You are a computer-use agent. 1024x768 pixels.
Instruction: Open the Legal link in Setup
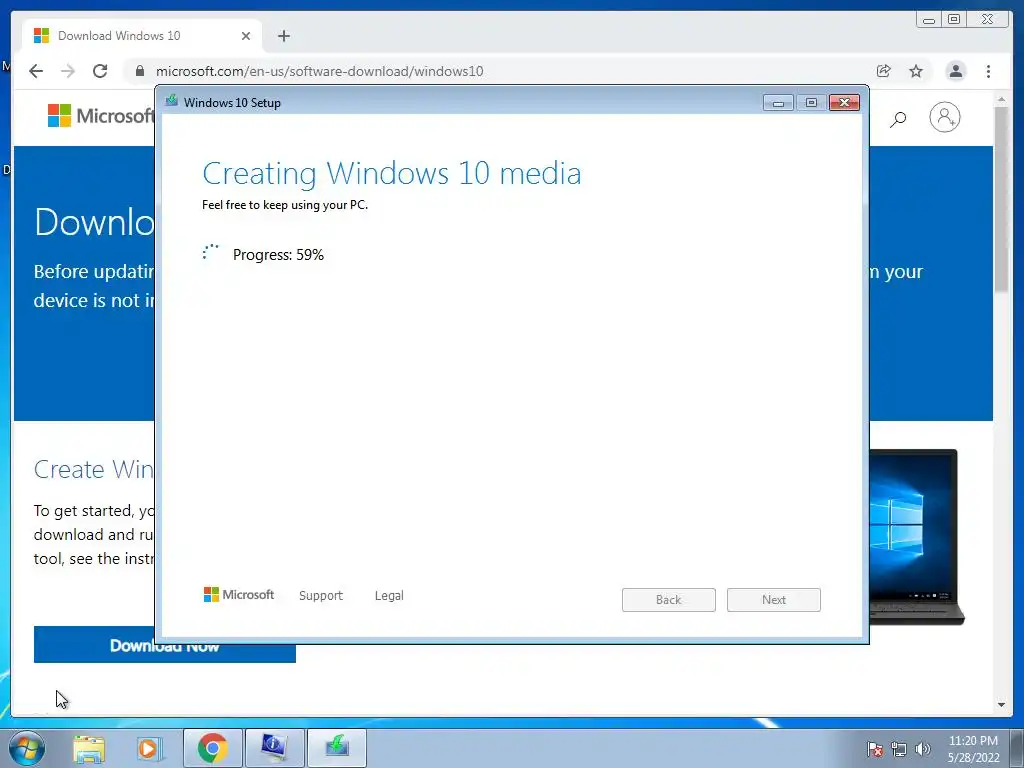[x=389, y=596]
